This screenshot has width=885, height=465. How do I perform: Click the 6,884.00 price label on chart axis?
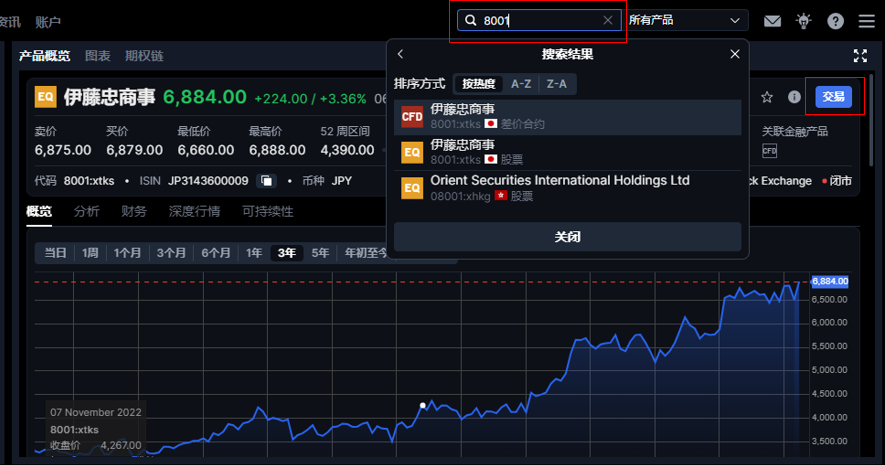click(830, 281)
